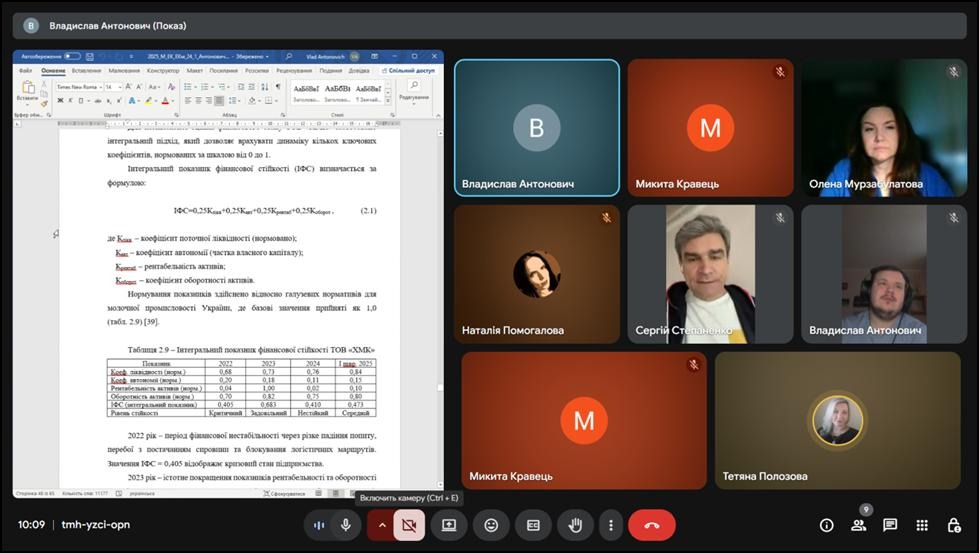The width and height of the screenshot is (979, 553).
Task: Raise hand using the hand icon
Action: tap(576, 525)
